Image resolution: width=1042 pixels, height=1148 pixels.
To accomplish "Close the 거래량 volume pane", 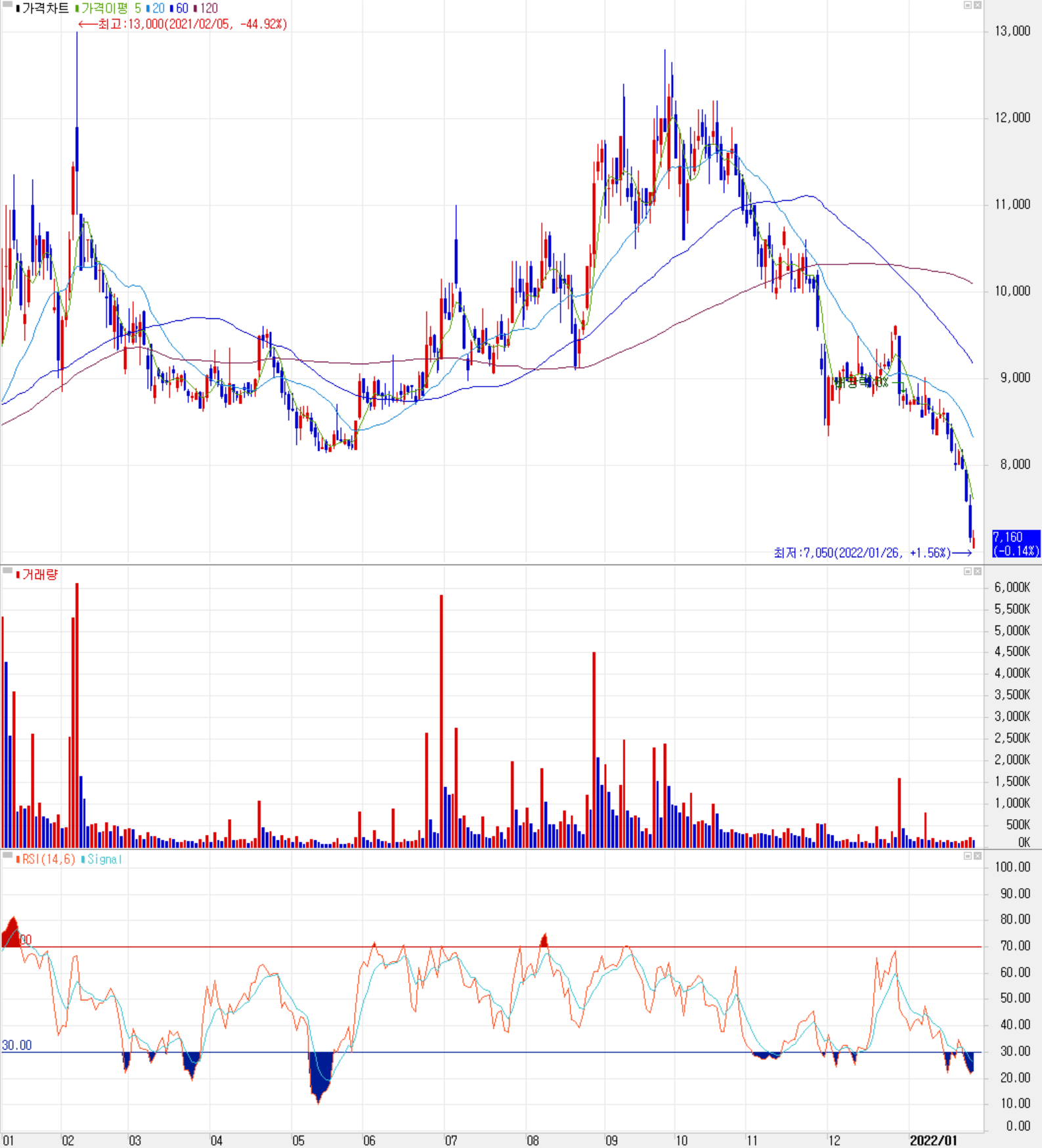I will tap(977, 572).
